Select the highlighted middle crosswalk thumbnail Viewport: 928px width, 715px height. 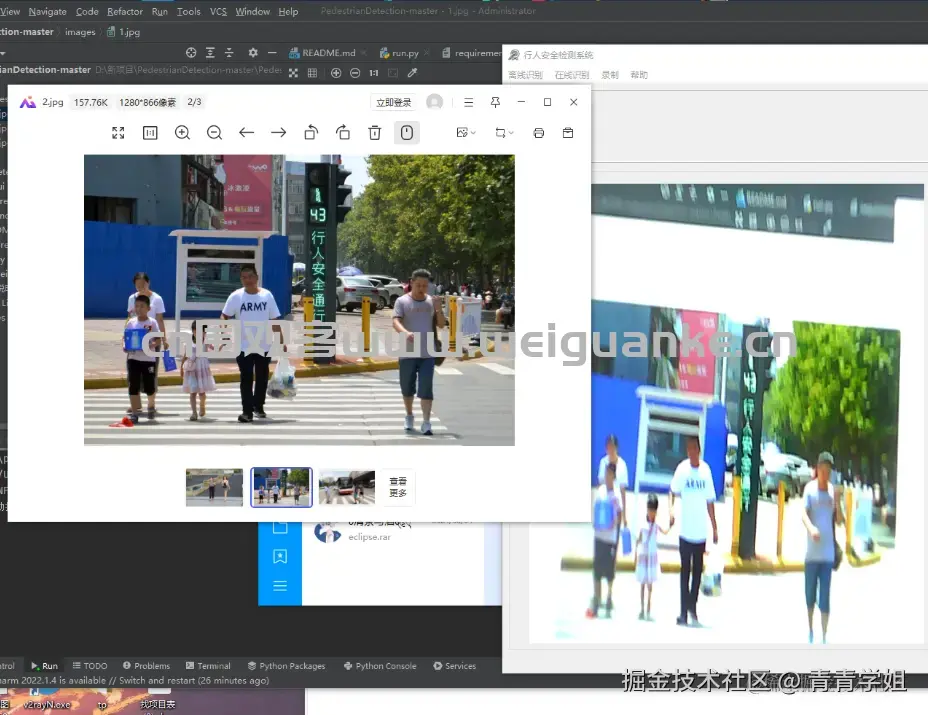pos(281,487)
